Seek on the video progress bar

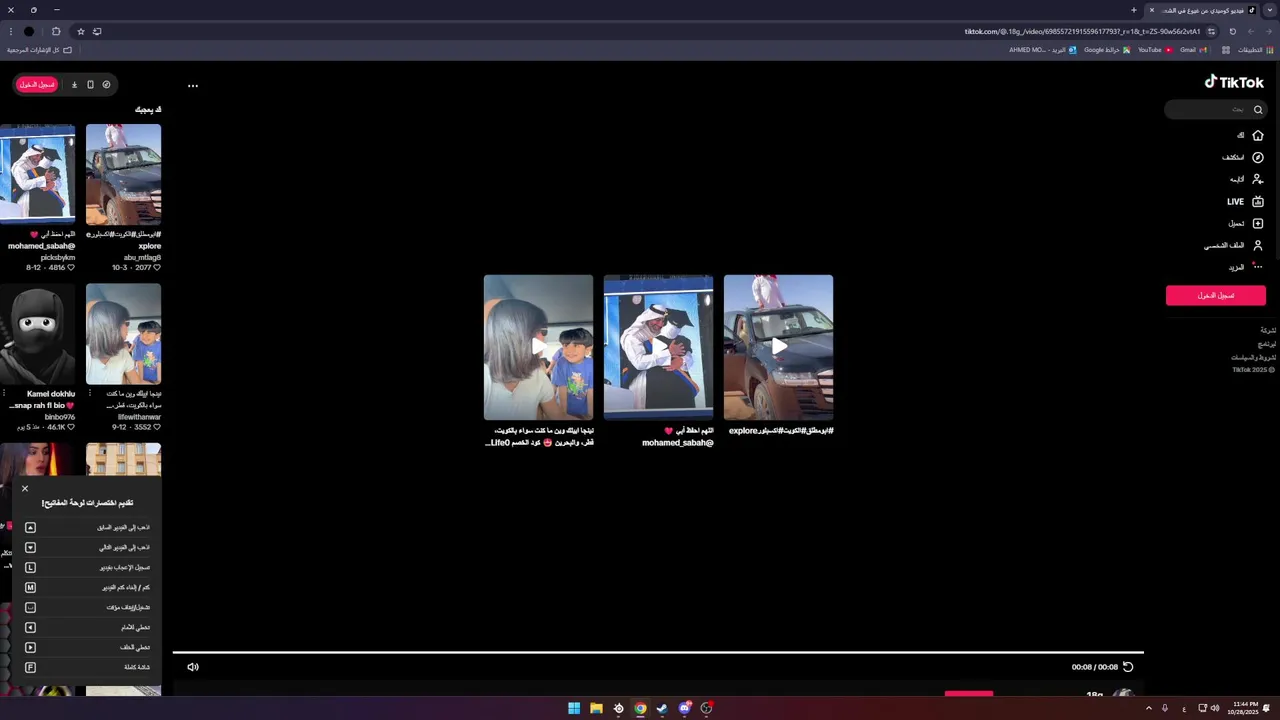(658, 652)
